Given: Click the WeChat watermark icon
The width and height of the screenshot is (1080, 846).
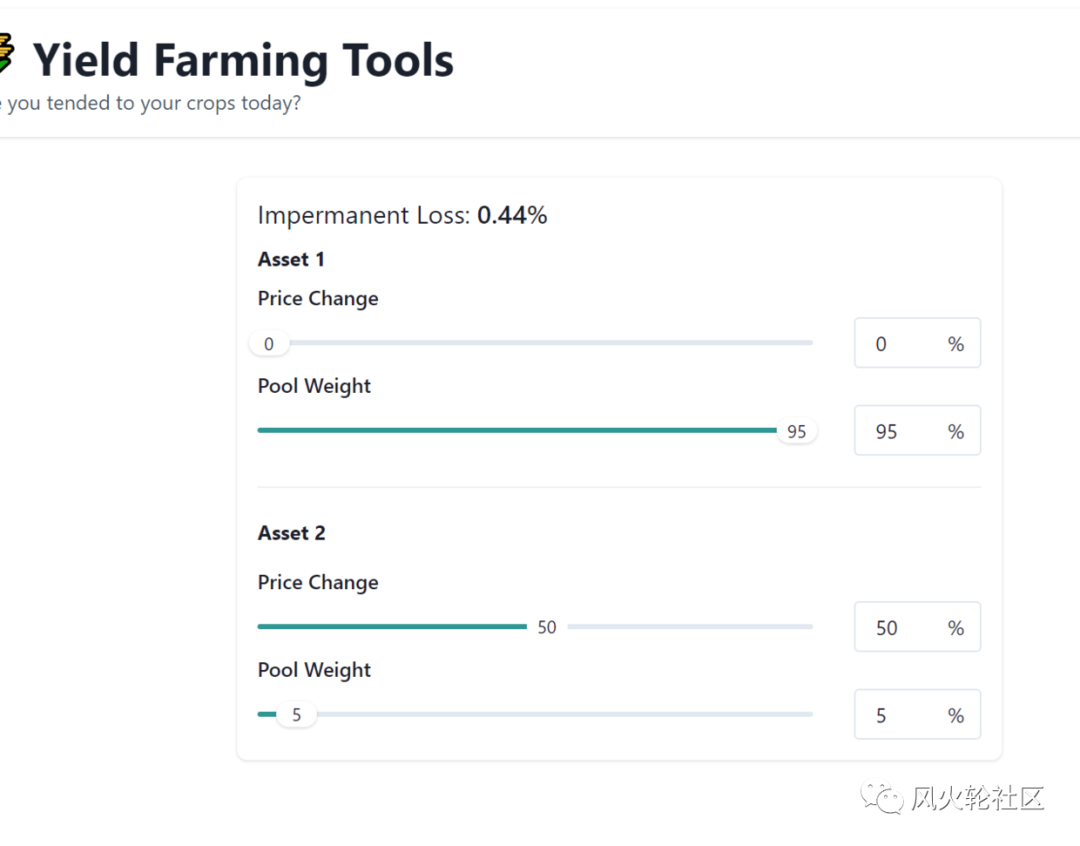Looking at the screenshot, I should click(883, 798).
